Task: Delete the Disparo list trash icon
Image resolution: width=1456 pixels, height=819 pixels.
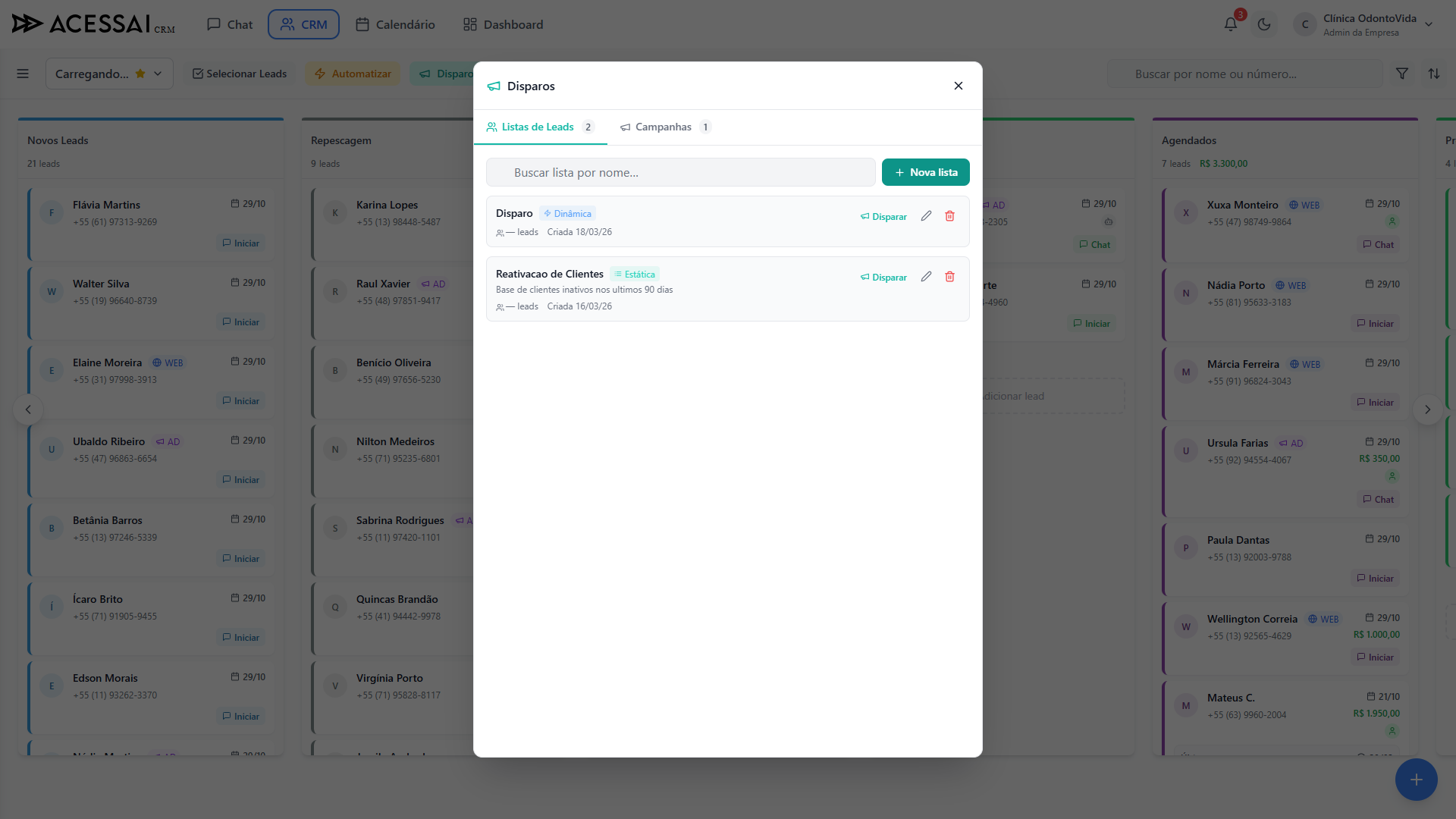Action: pyautogui.click(x=949, y=216)
